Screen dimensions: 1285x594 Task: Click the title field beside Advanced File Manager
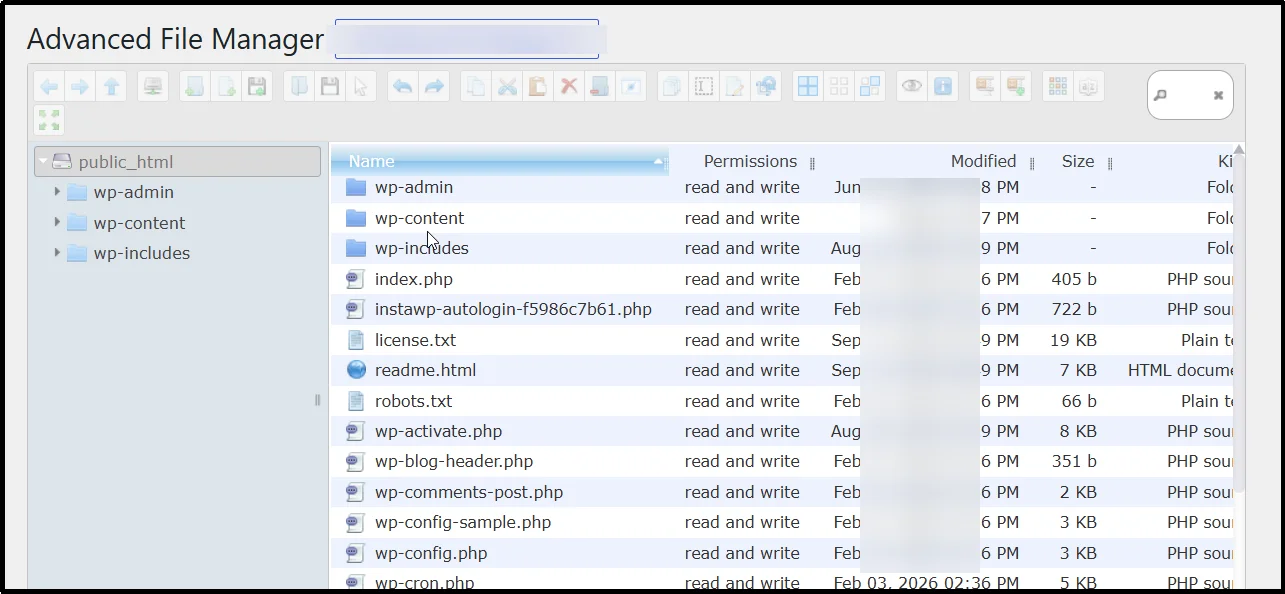466,39
